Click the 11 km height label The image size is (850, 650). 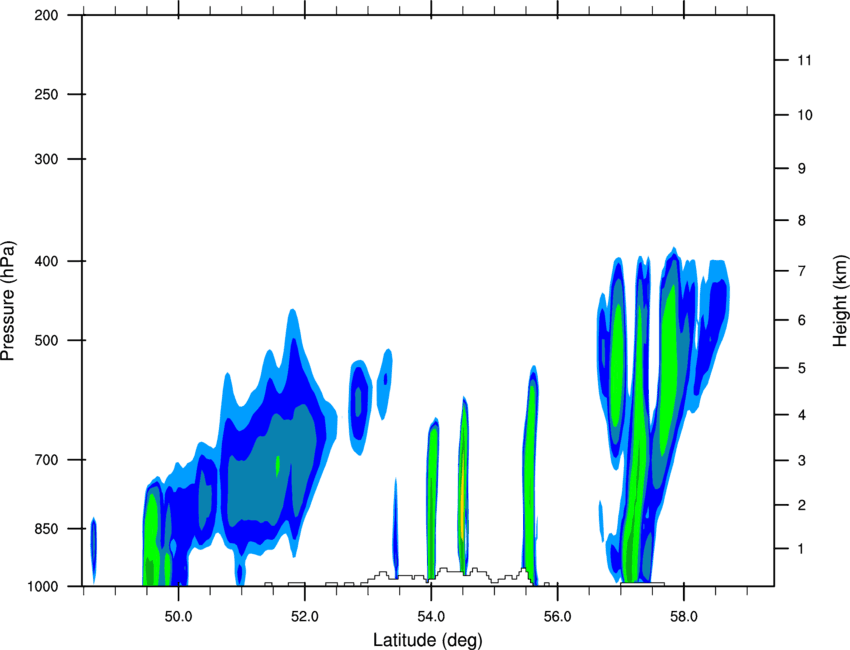tap(804, 60)
